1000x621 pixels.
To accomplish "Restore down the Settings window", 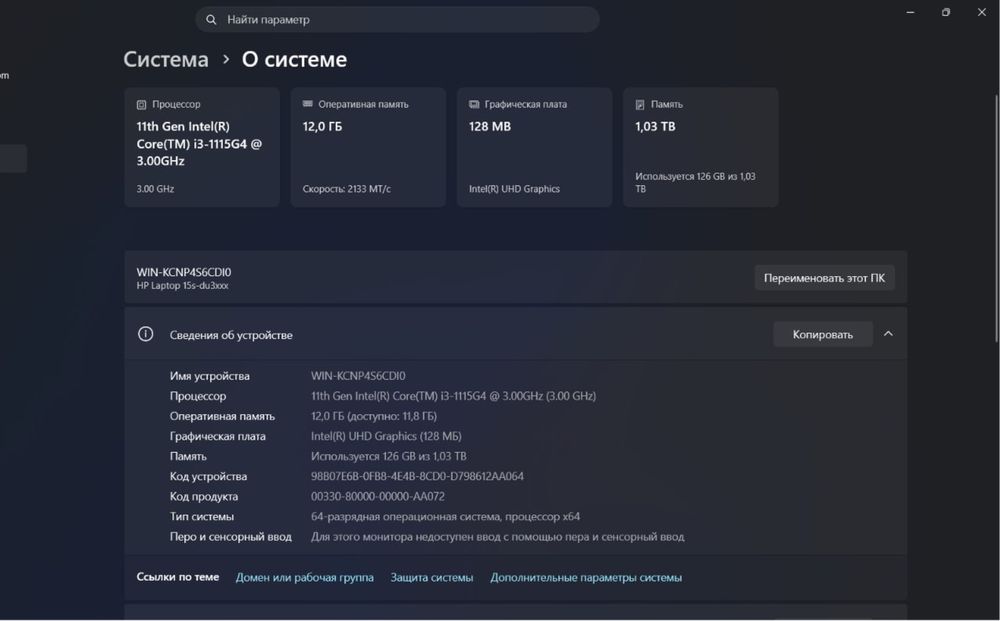I will [x=946, y=12].
